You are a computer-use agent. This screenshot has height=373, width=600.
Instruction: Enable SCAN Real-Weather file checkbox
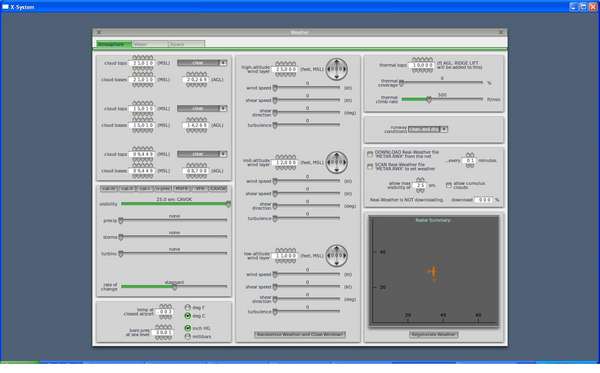370,166
